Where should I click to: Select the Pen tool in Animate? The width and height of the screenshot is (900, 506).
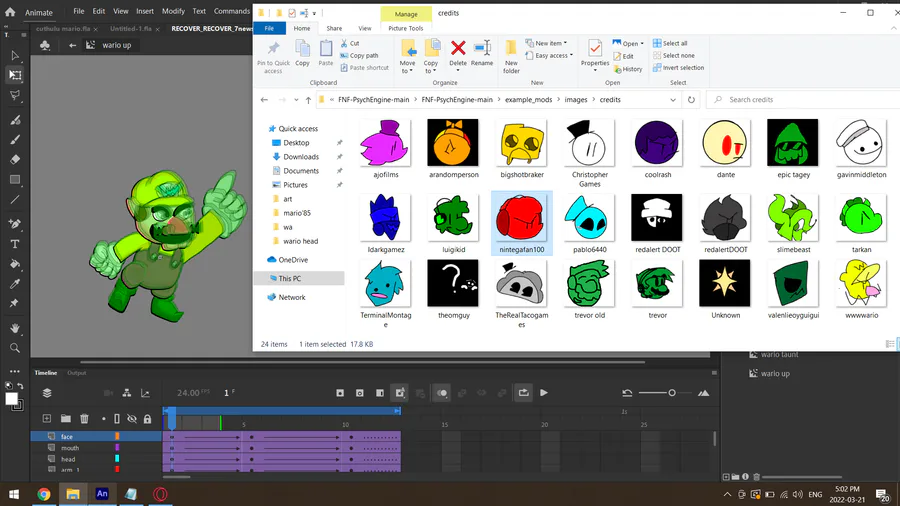pyautogui.click(x=15, y=224)
